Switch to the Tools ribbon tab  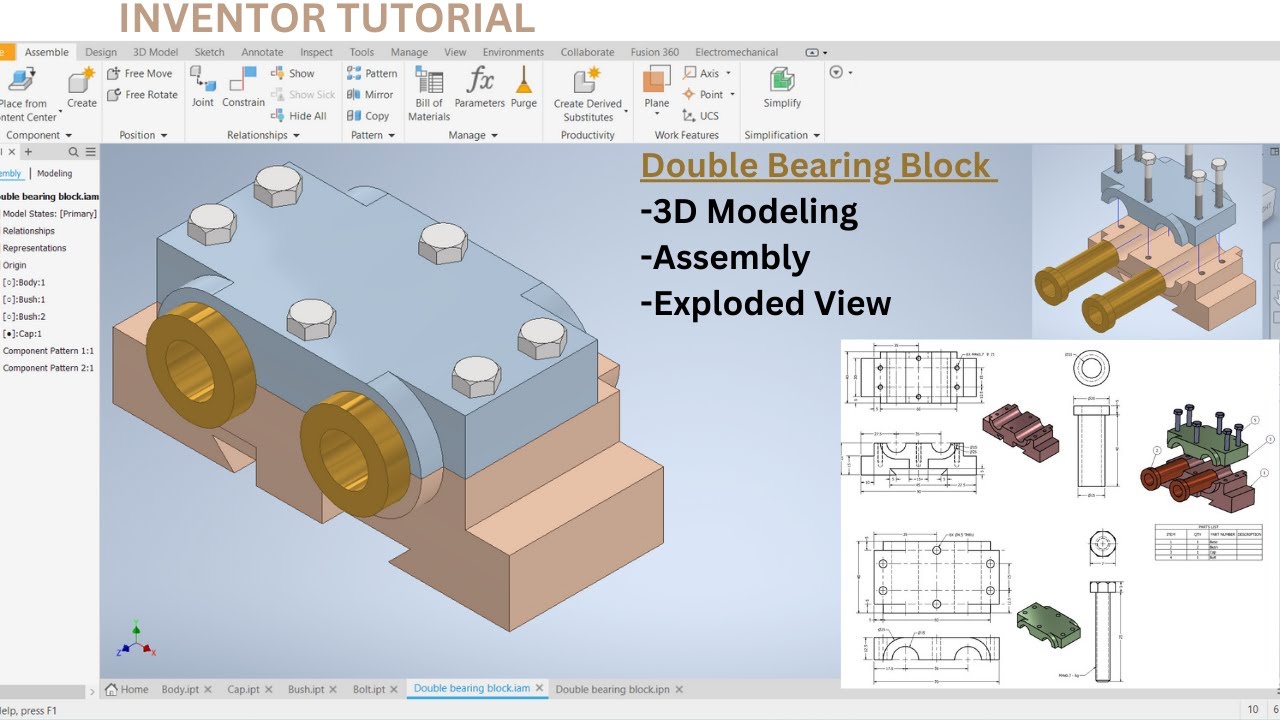tap(362, 52)
